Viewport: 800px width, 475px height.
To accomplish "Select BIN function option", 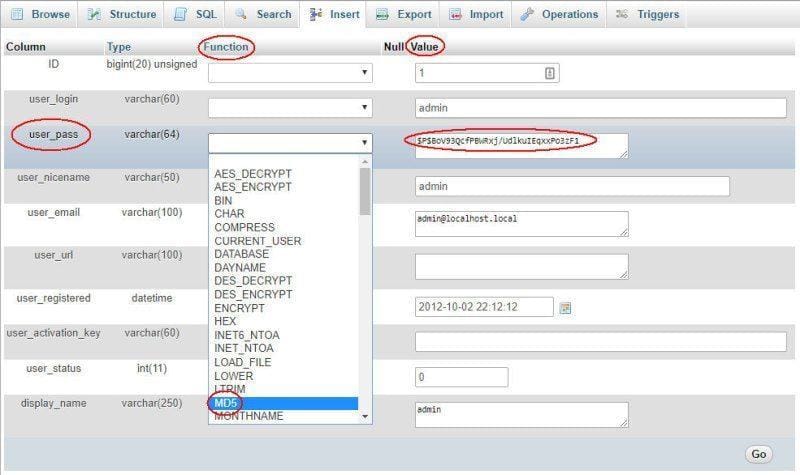I will tap(223, 201).
